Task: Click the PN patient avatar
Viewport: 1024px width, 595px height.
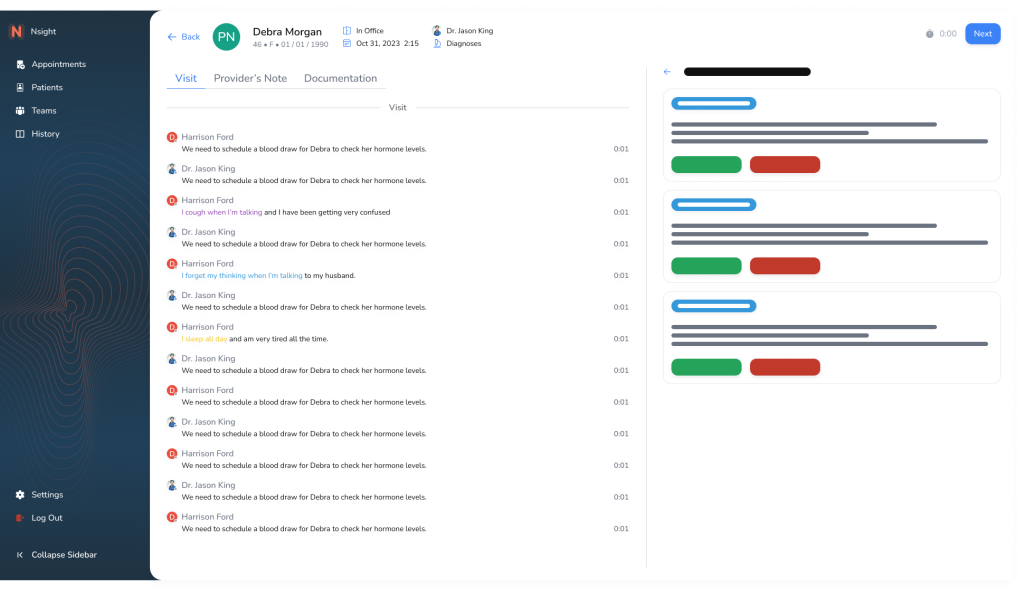Action: [x=226, y=37]
